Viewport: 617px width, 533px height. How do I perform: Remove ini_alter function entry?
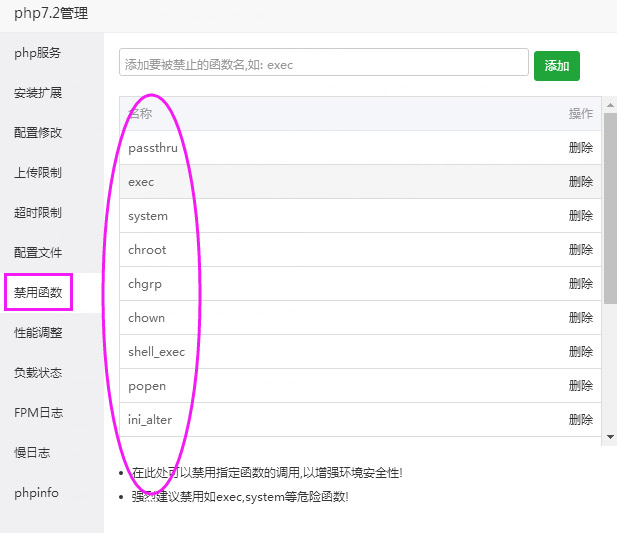580,419
